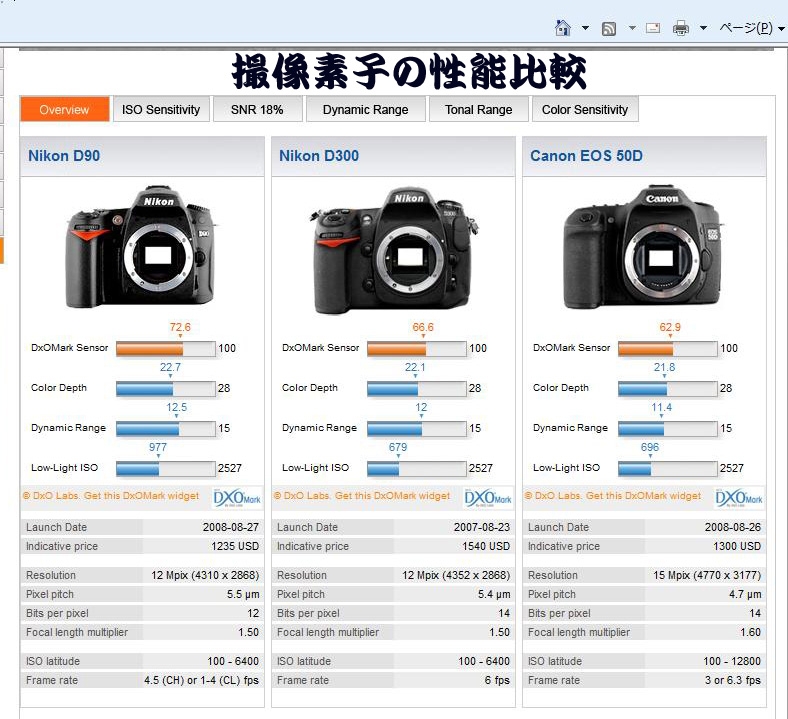The image size is (788, 719).
Task: Open the Home button dropdown arrow
Action: pos(585,28)
